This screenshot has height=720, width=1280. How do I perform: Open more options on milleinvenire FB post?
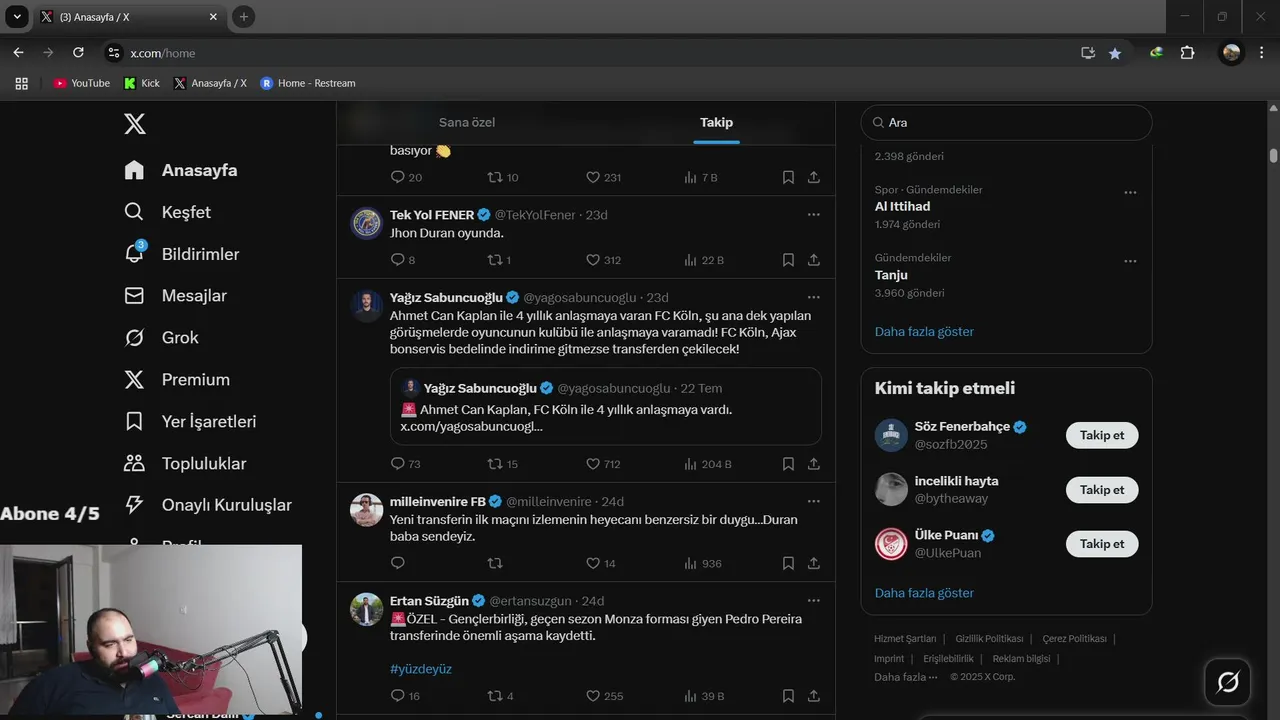(814, 501)
